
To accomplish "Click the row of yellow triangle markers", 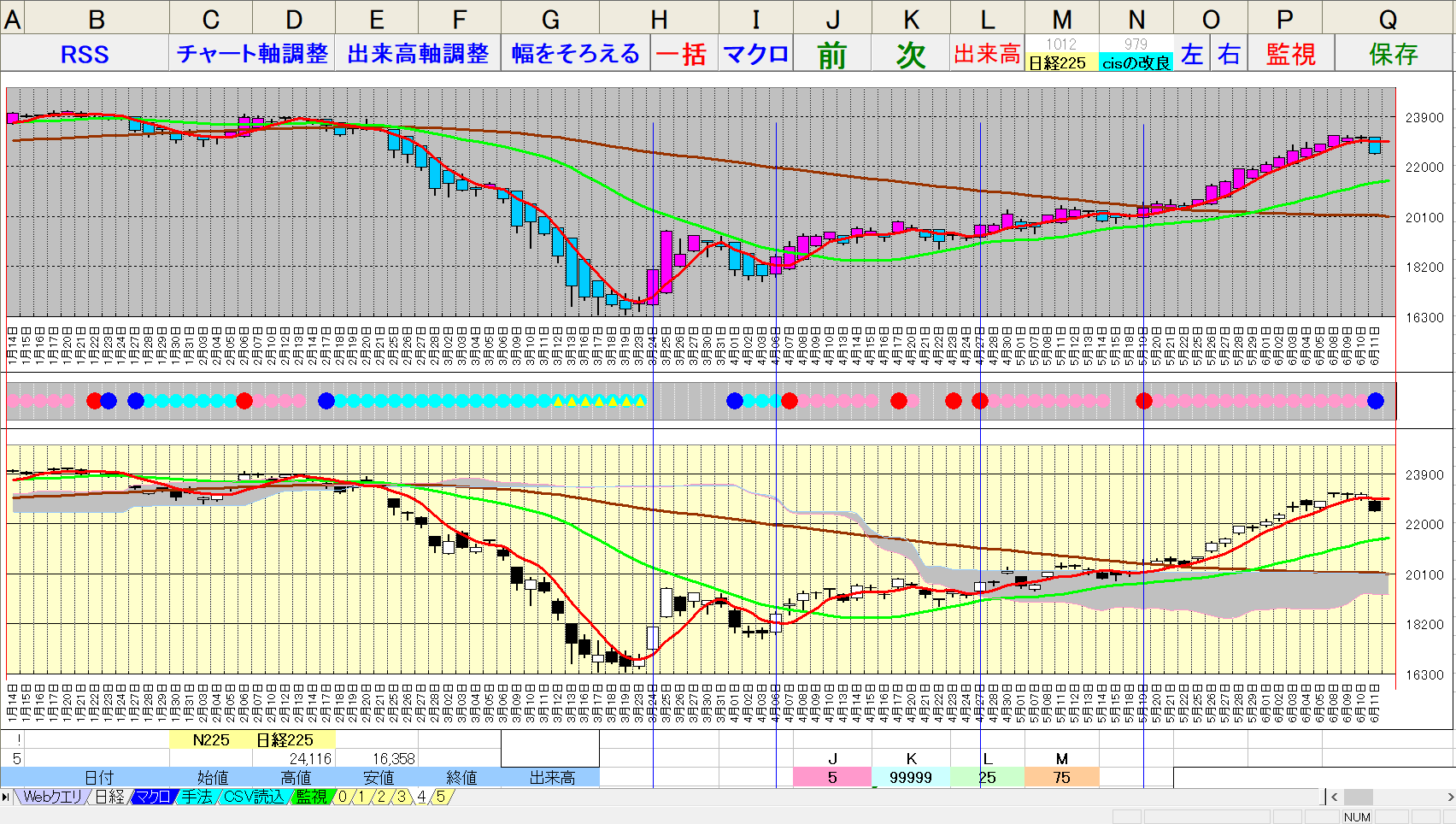I will tap(599, 401).
